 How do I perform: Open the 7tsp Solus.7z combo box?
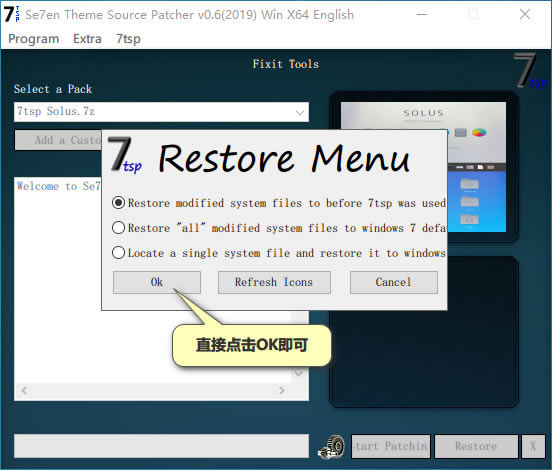pos(161,112)
